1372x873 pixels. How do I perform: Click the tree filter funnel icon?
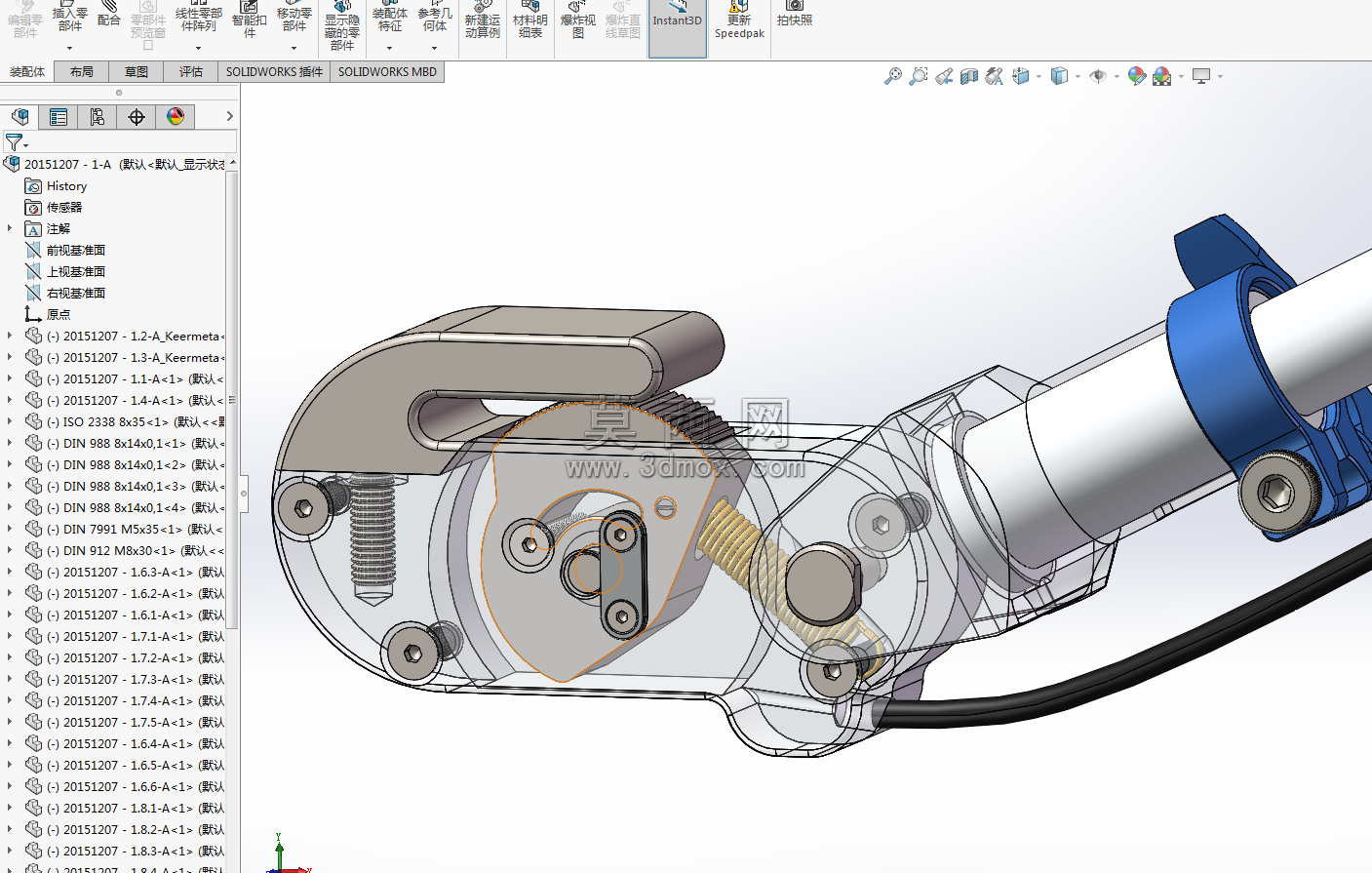click(14, 142)
